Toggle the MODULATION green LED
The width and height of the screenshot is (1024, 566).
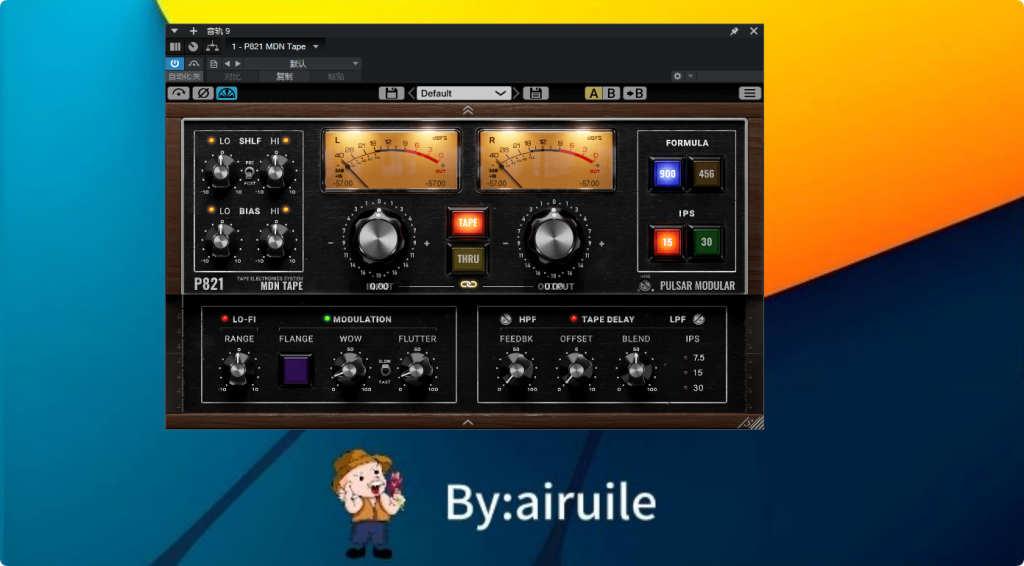click(327, 319)
